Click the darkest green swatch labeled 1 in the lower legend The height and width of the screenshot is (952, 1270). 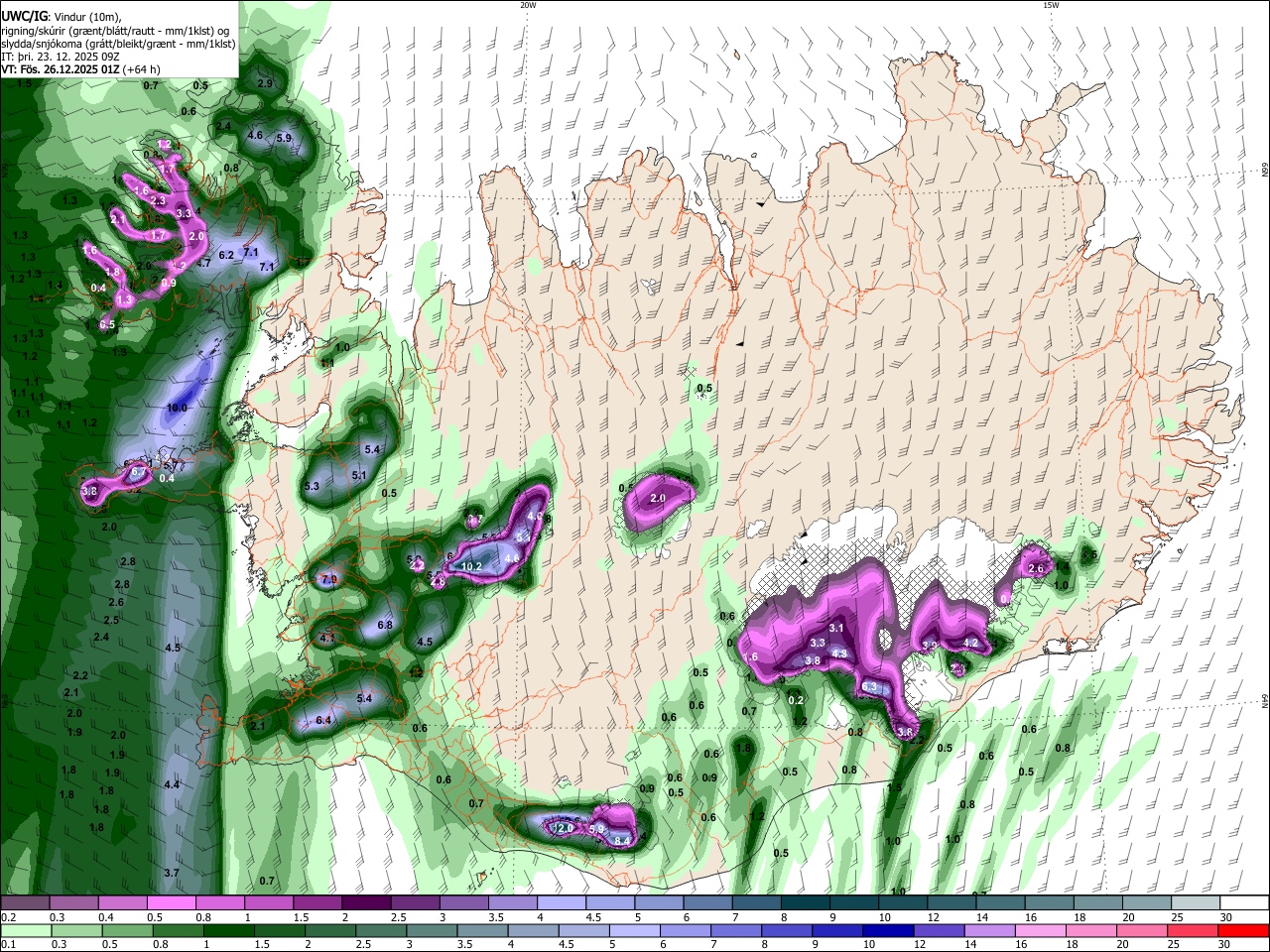pyautogui.click(x=228, y=931)
